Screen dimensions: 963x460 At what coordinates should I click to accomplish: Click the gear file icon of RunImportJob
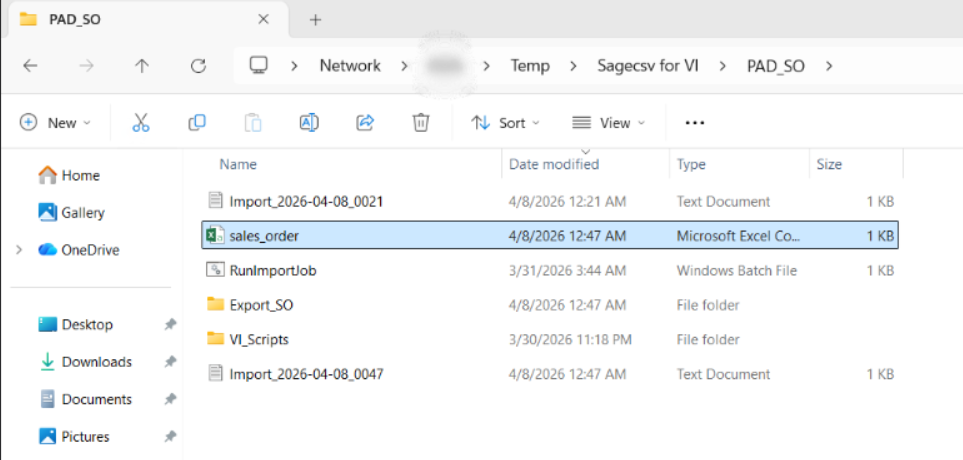point(215,270)
